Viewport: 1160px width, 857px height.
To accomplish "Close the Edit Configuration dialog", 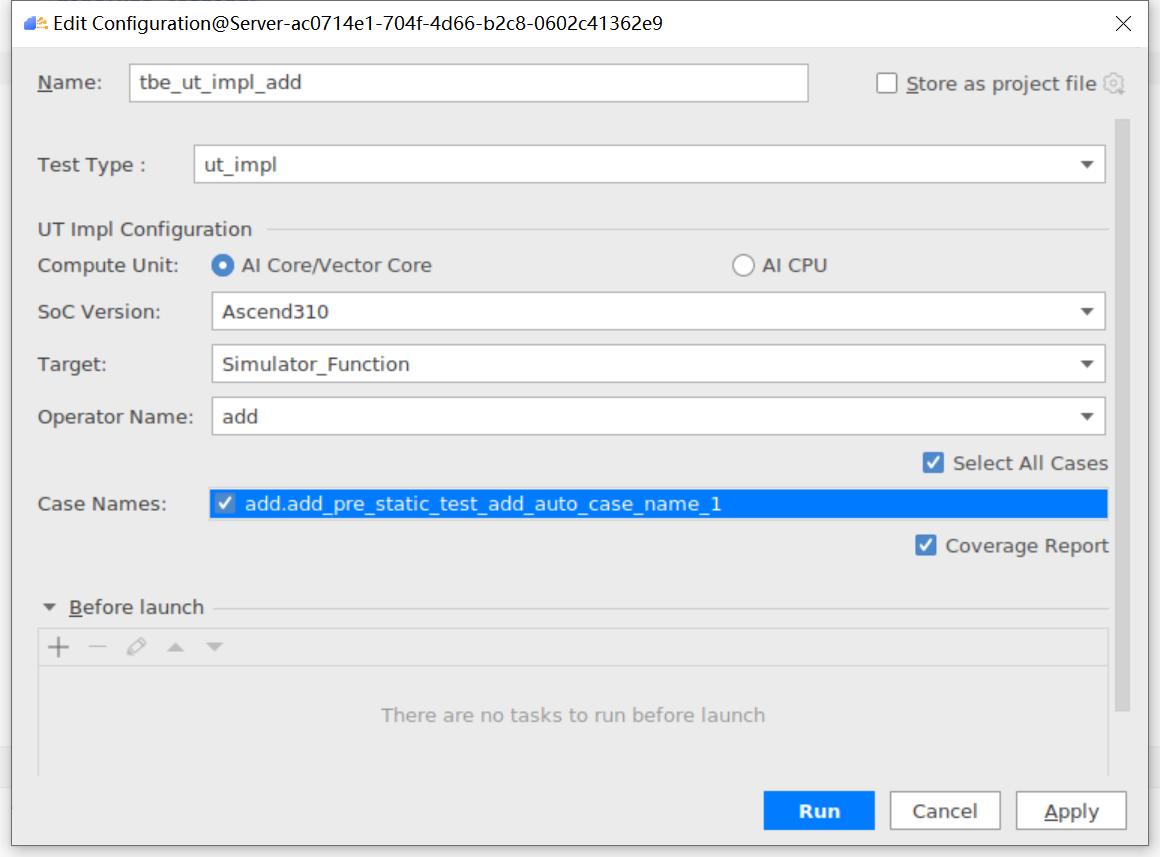I will point(1123,24).
